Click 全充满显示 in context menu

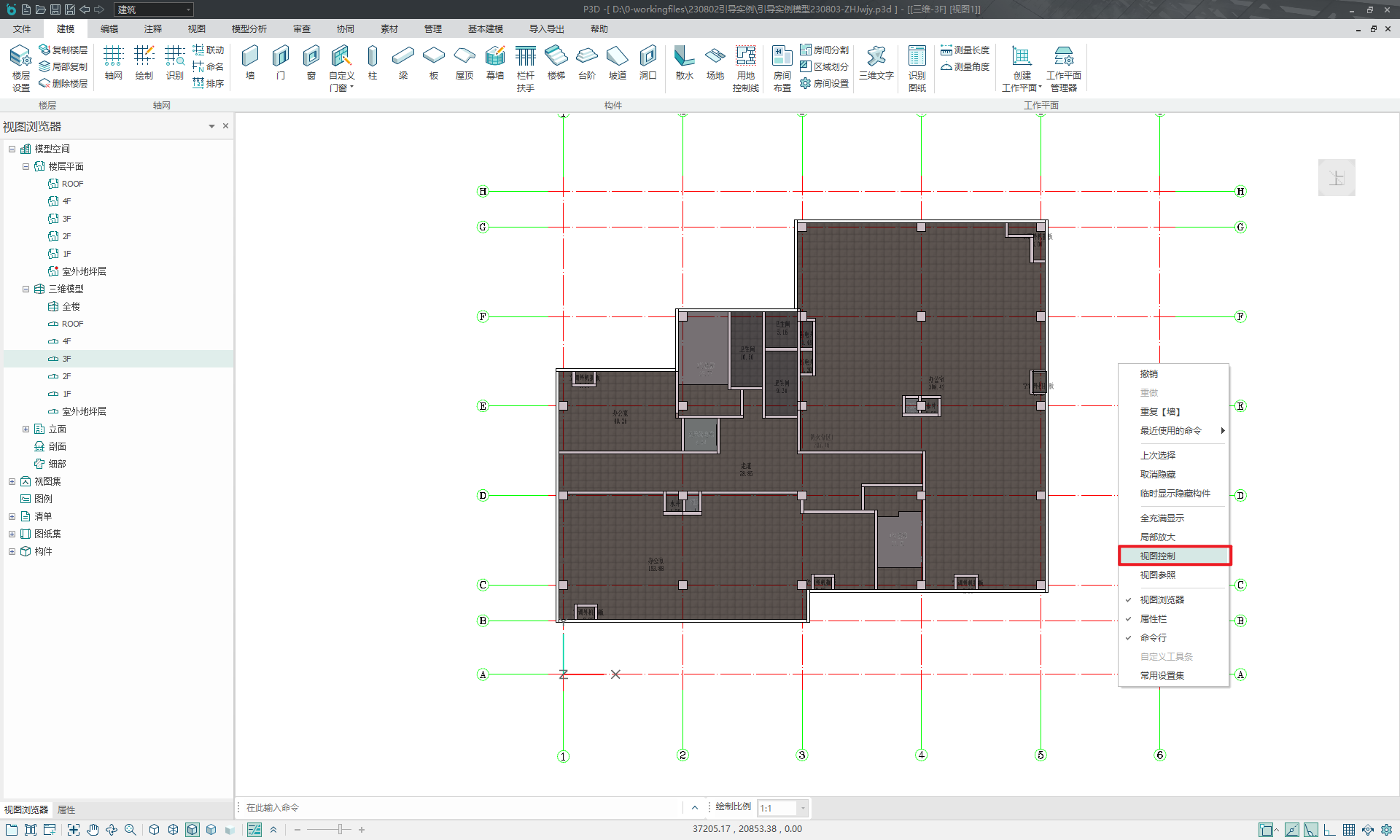pos(1162,518)
